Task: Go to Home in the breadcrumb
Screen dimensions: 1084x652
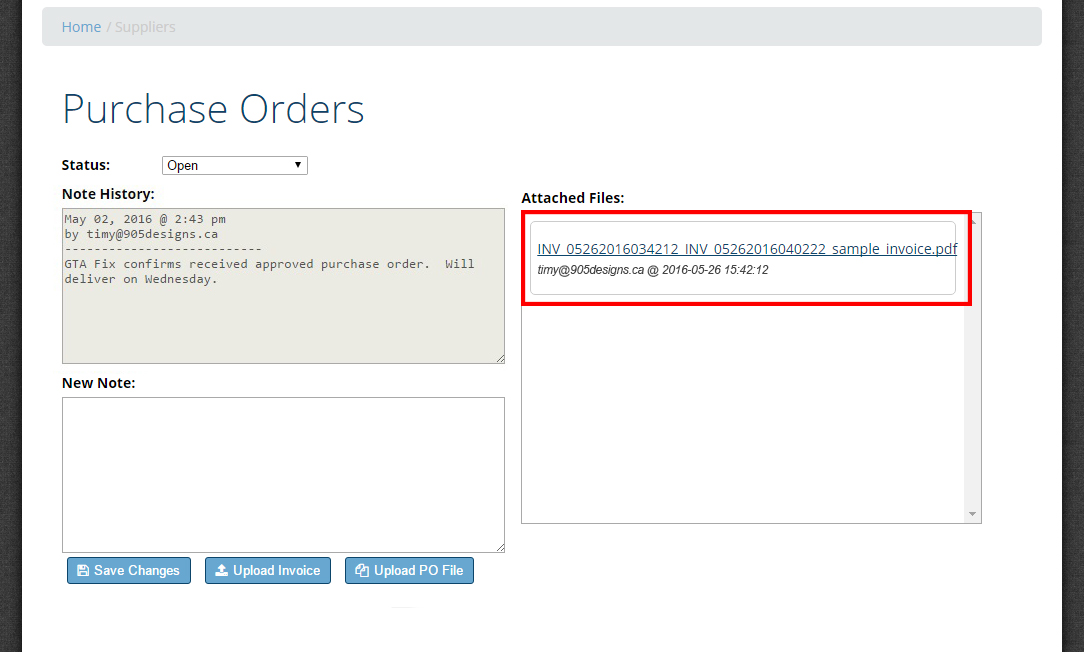Action: click(x=81, y=27)
